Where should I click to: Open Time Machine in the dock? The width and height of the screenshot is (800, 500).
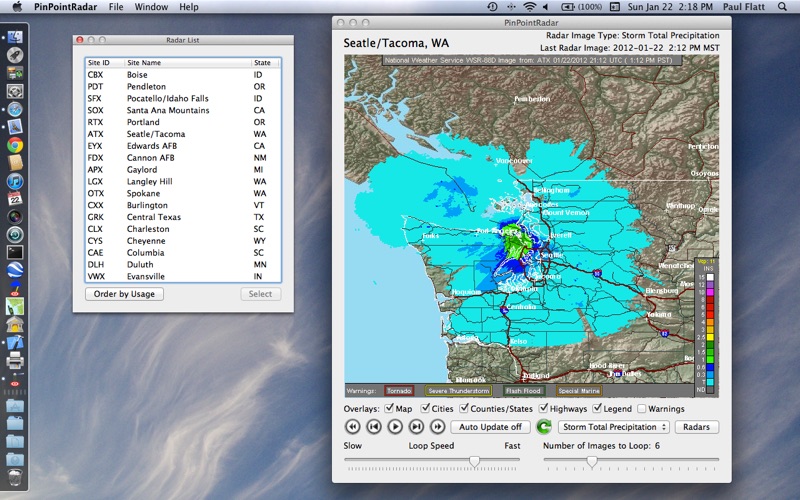point(15,235)
